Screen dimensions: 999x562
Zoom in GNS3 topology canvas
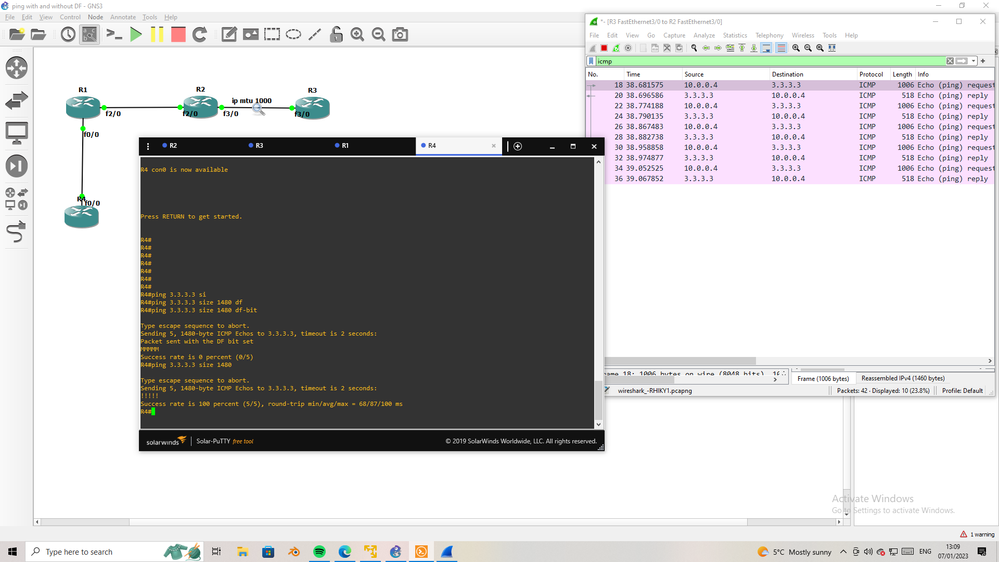pos(357,34)
